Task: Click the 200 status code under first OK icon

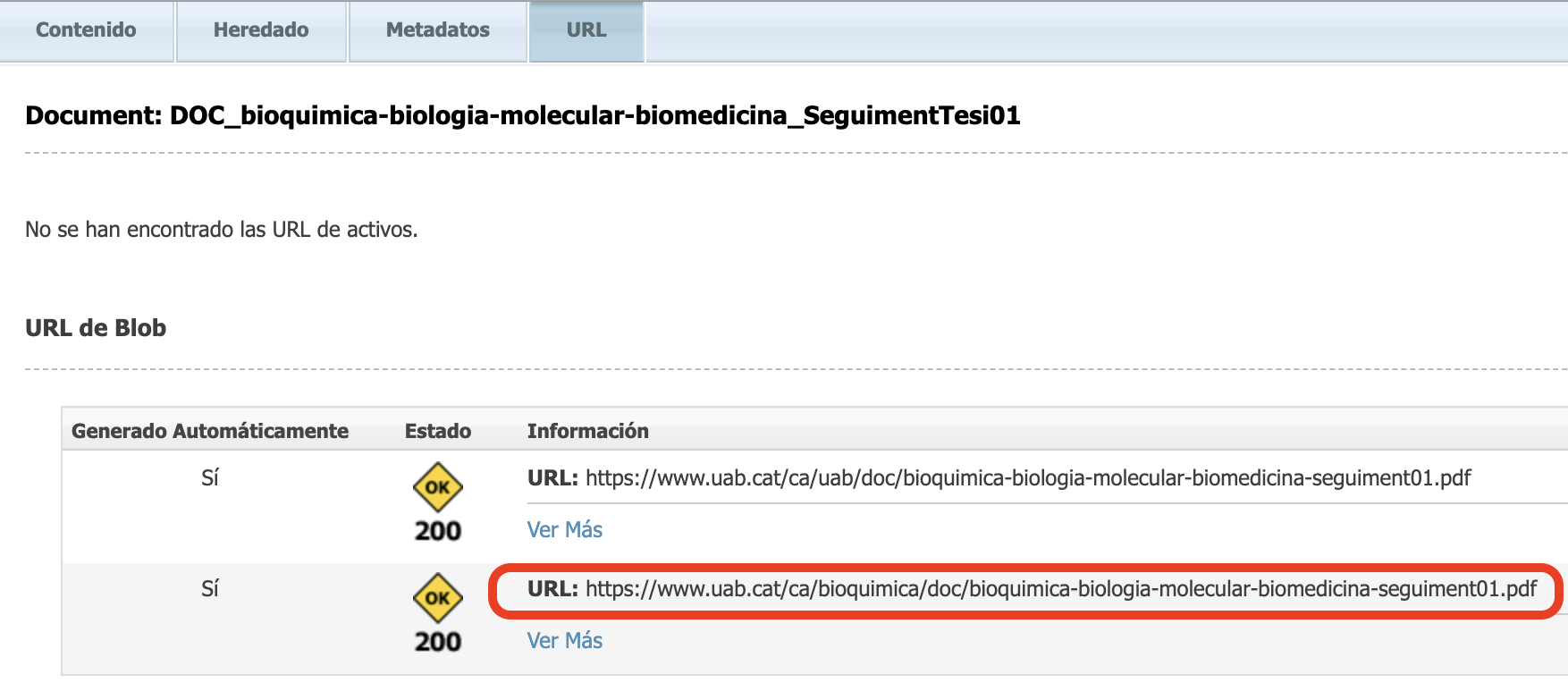Action: (436, 529)
